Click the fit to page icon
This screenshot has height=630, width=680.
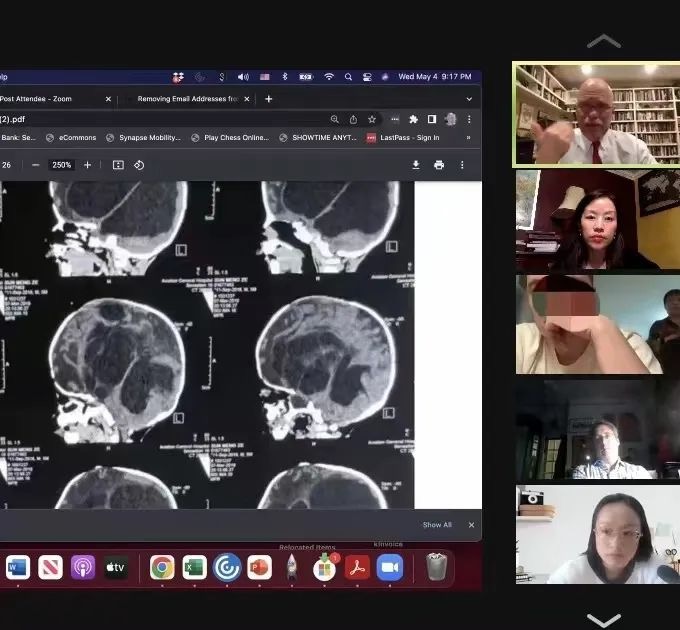pos(118,165)
